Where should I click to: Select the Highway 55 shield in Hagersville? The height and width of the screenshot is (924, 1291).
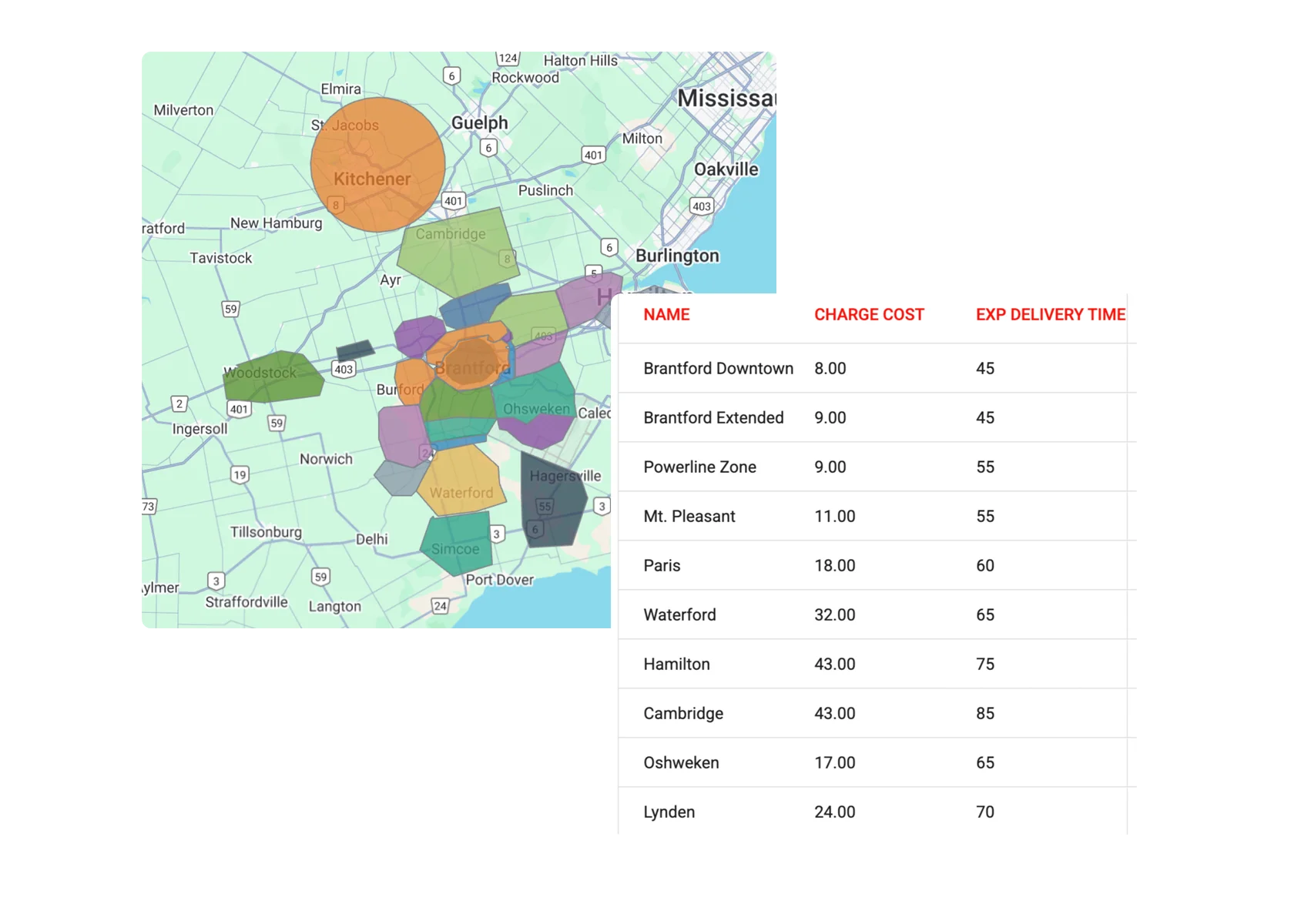[x=545, y=506]
